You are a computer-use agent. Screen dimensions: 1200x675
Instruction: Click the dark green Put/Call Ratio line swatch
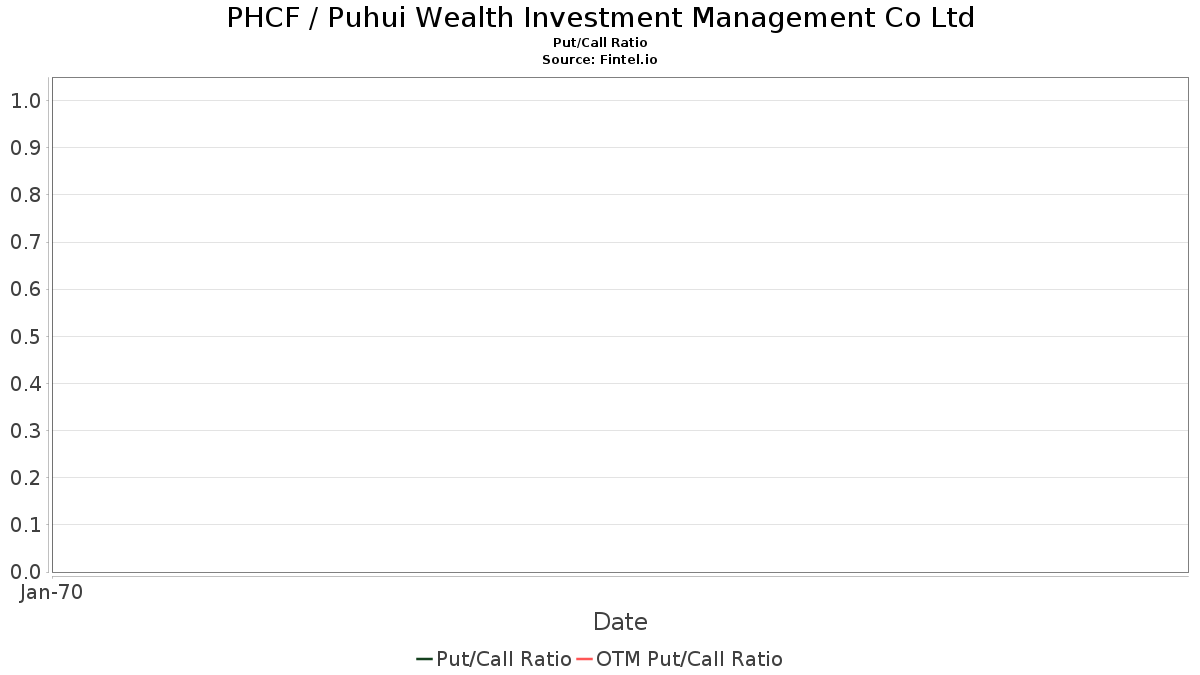pyautogui.click(x=424, y=659)
